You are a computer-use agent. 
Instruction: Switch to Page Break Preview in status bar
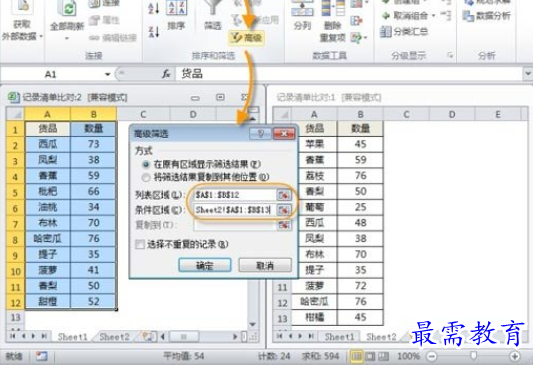point(383,356)
